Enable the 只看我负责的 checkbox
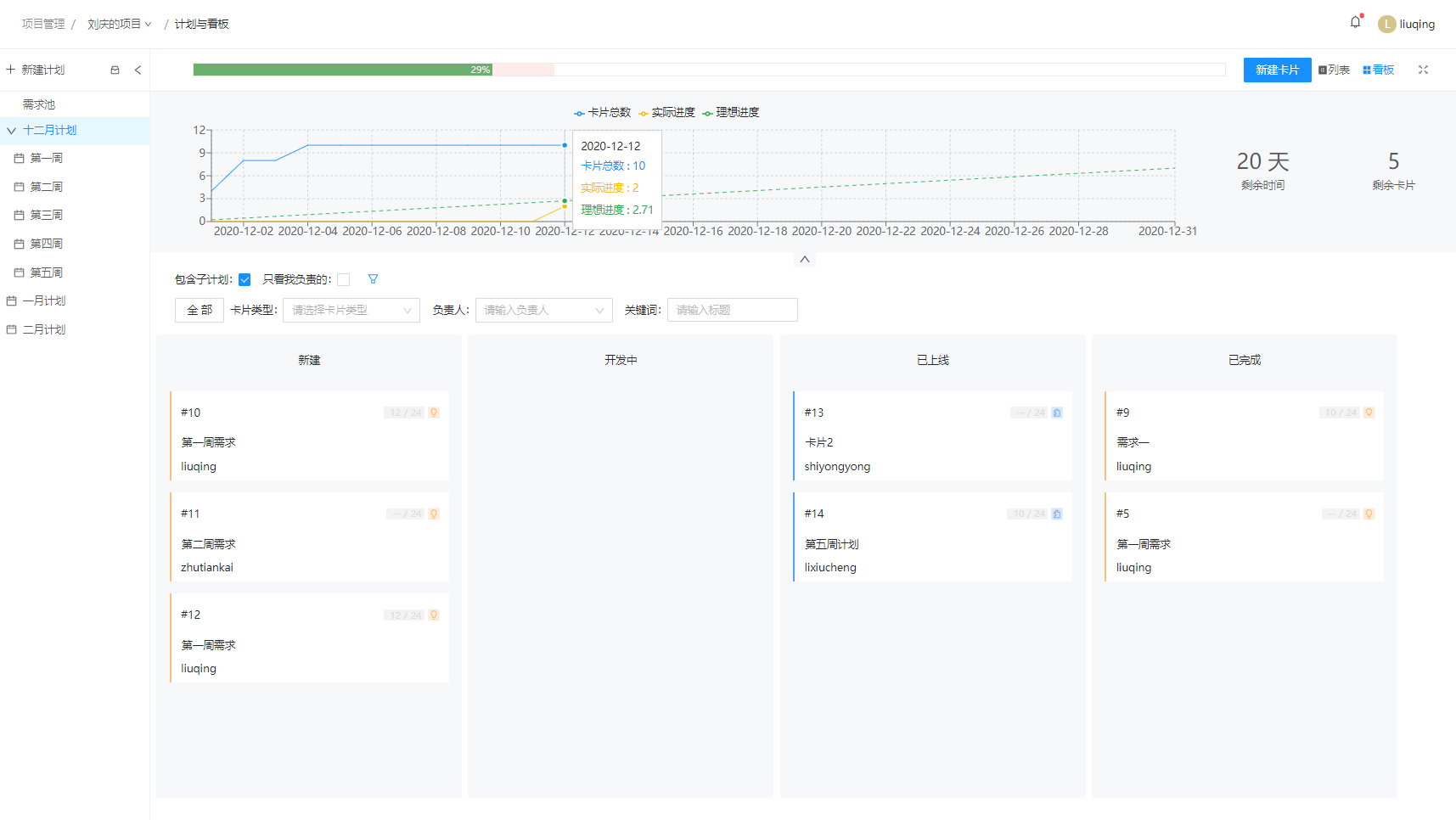This screenshot has width=1456, height=820. 344,280
